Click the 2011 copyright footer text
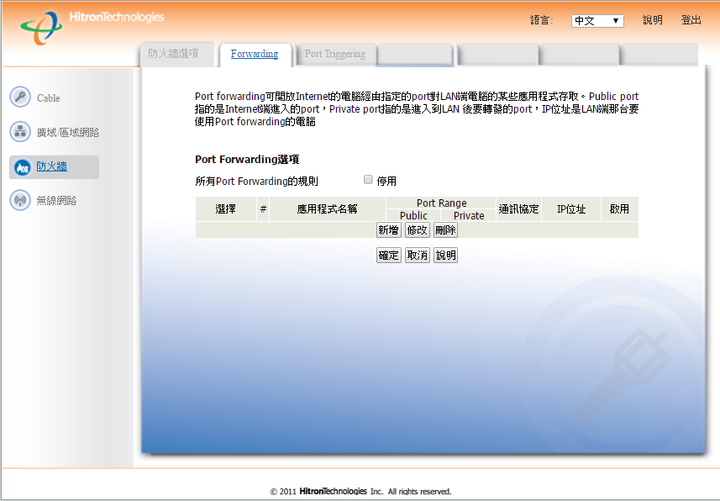The width and height of the screenshot is (720, 501). 360,491
